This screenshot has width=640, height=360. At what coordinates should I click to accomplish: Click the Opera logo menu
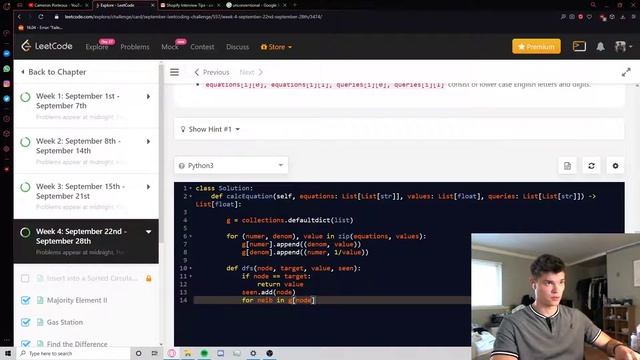(6, 5)
